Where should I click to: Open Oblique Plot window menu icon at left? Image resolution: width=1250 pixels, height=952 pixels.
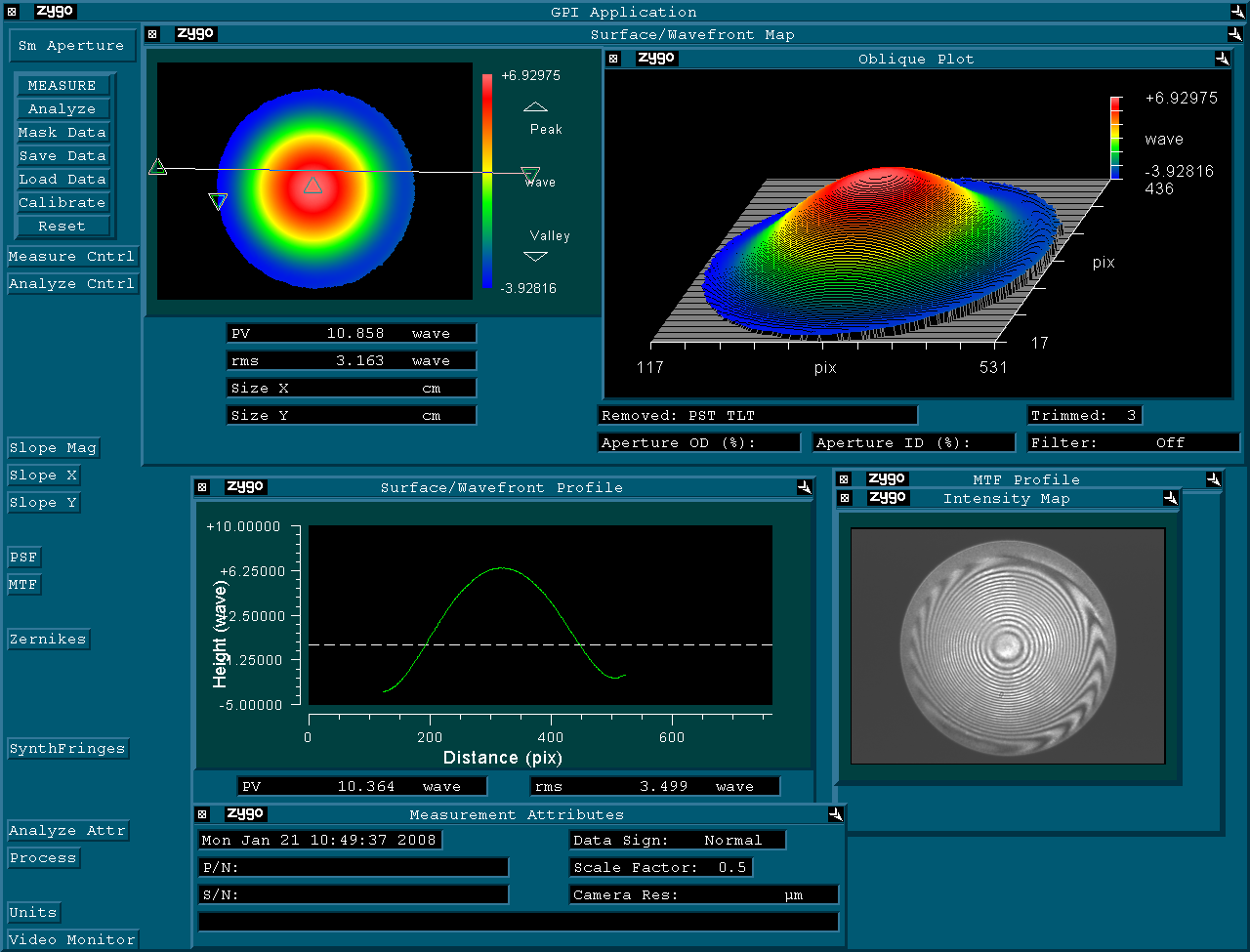[x=613, y=59]
